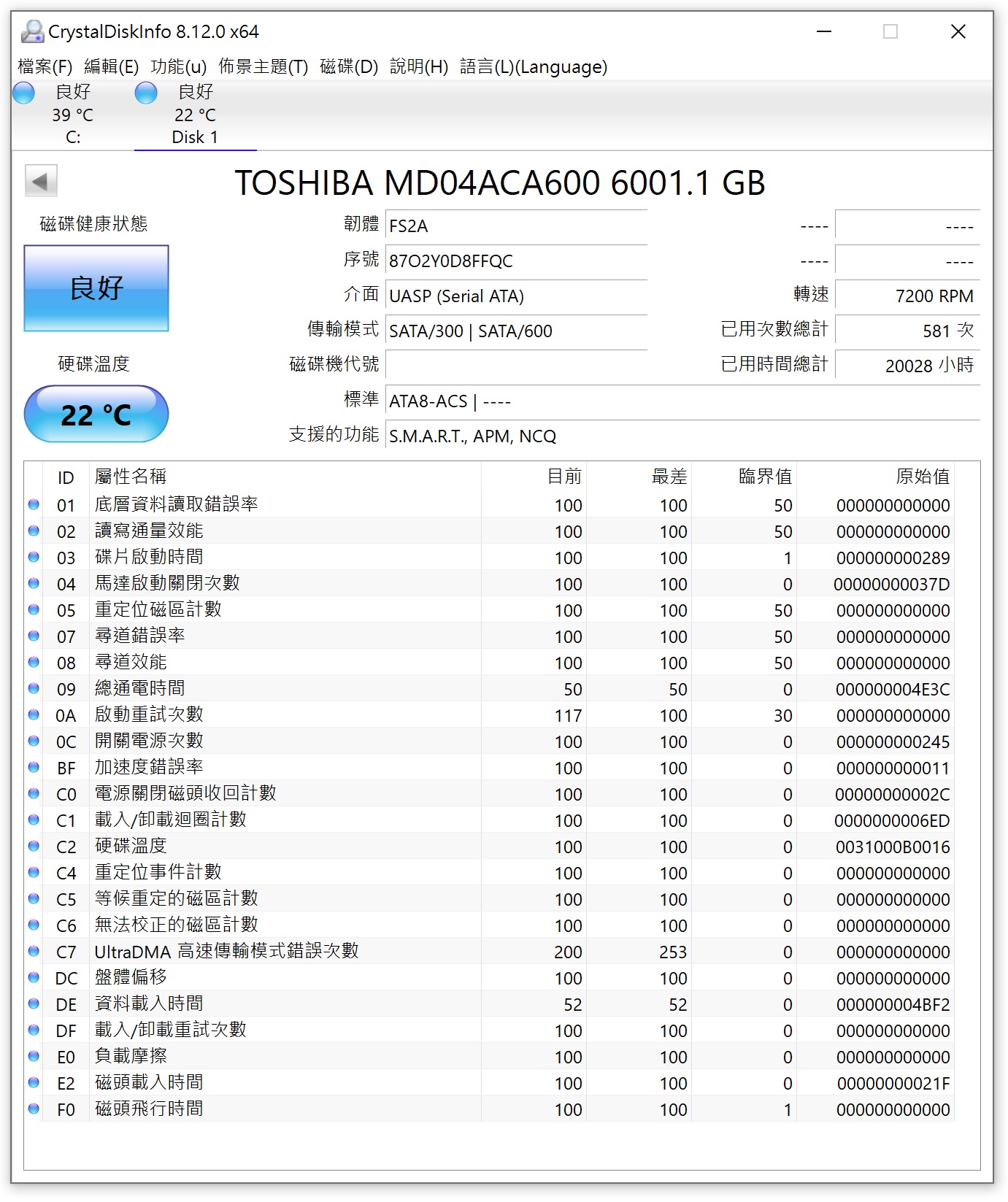Click the status dot of attribute C2 row

point(34,846)
